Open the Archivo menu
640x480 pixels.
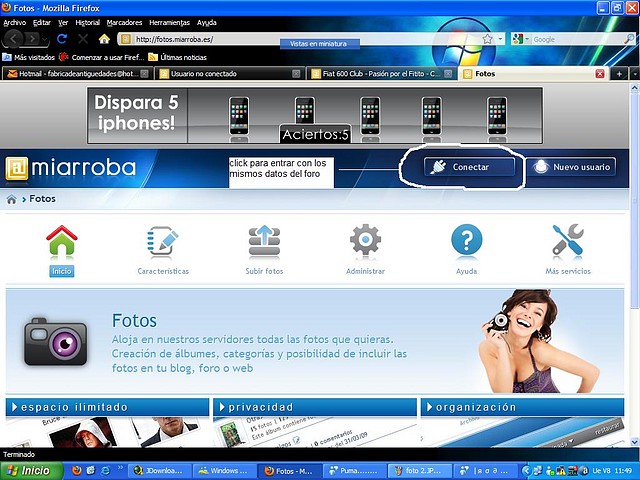(x=15, y=23)
